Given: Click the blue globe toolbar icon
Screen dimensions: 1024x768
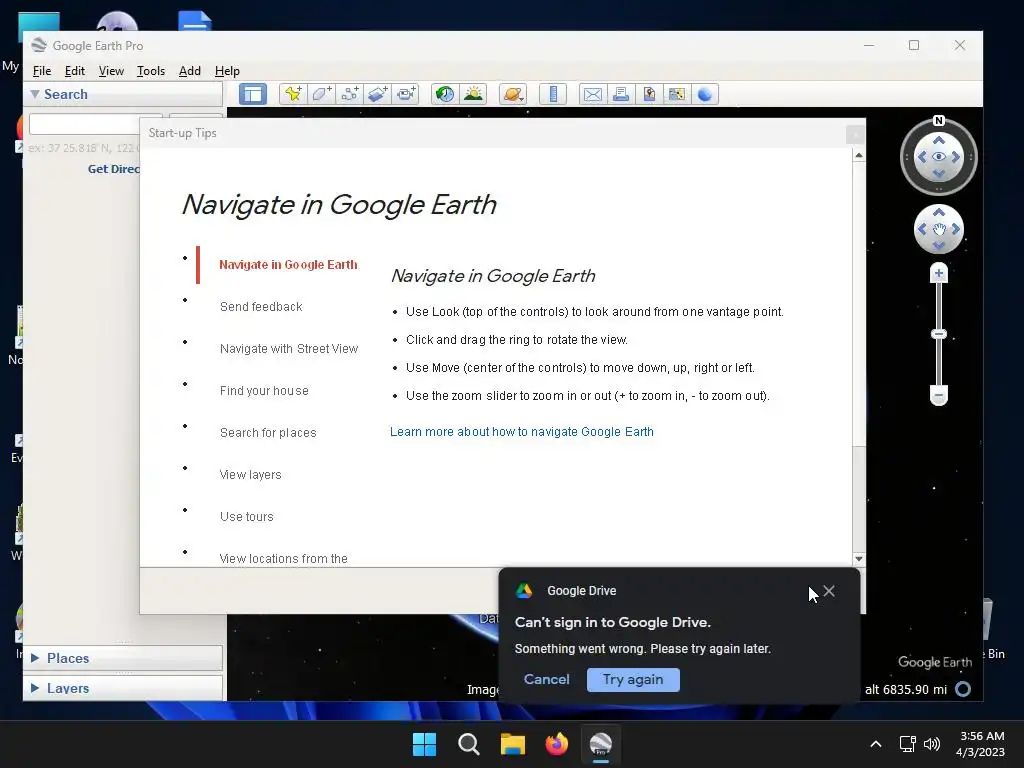Looking at the screenshot, I should tap(705, 94).
